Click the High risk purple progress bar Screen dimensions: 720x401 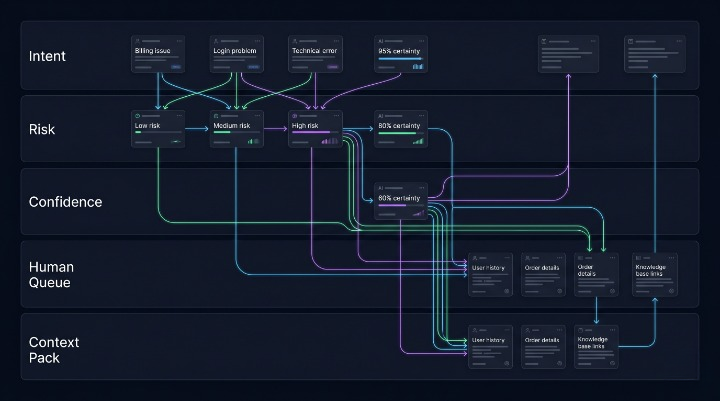[x=311, y=132]
